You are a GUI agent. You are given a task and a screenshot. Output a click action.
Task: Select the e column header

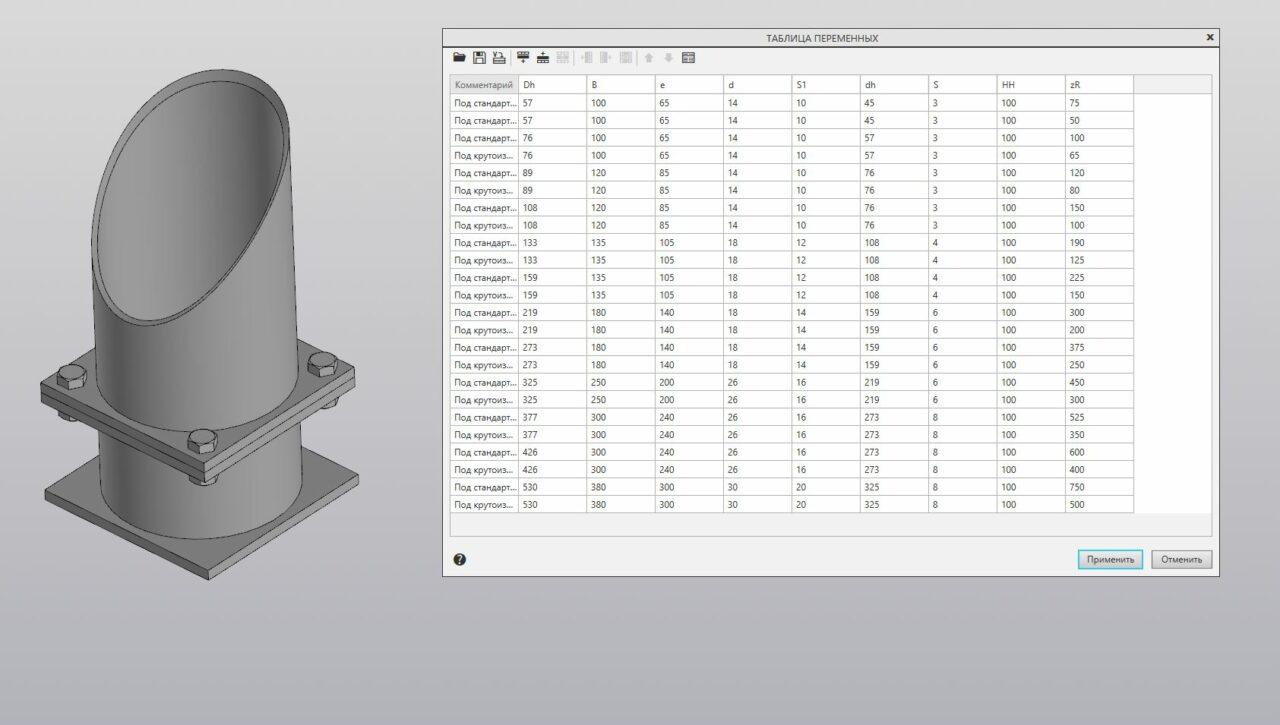coord(689,85)
